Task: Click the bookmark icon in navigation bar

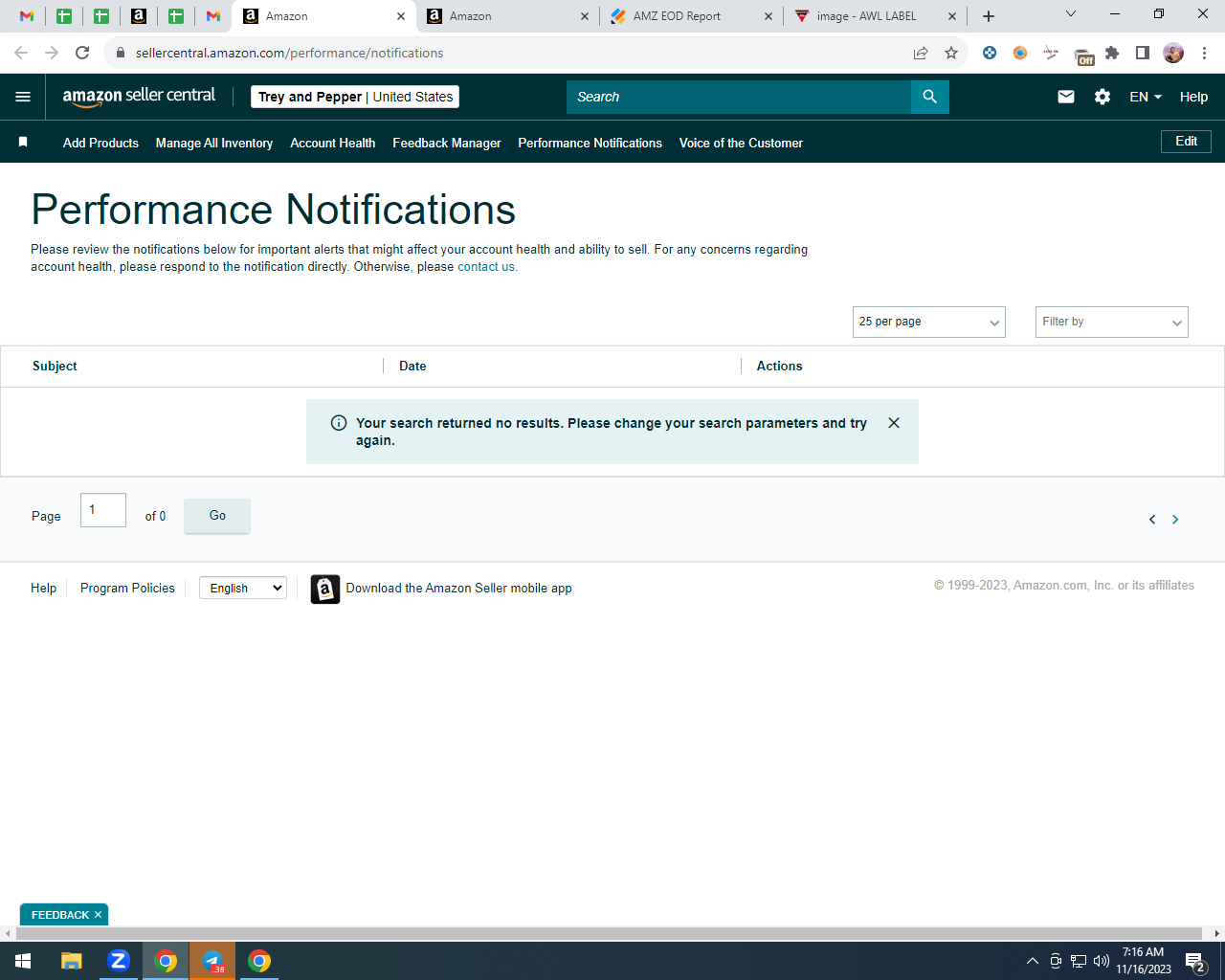Action: tap(23, 142)
